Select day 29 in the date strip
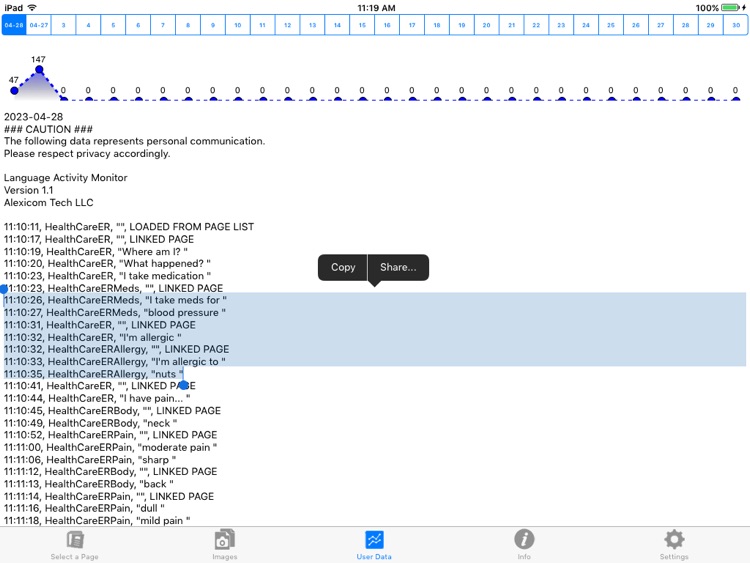750x563 pixels. point(711,25)
